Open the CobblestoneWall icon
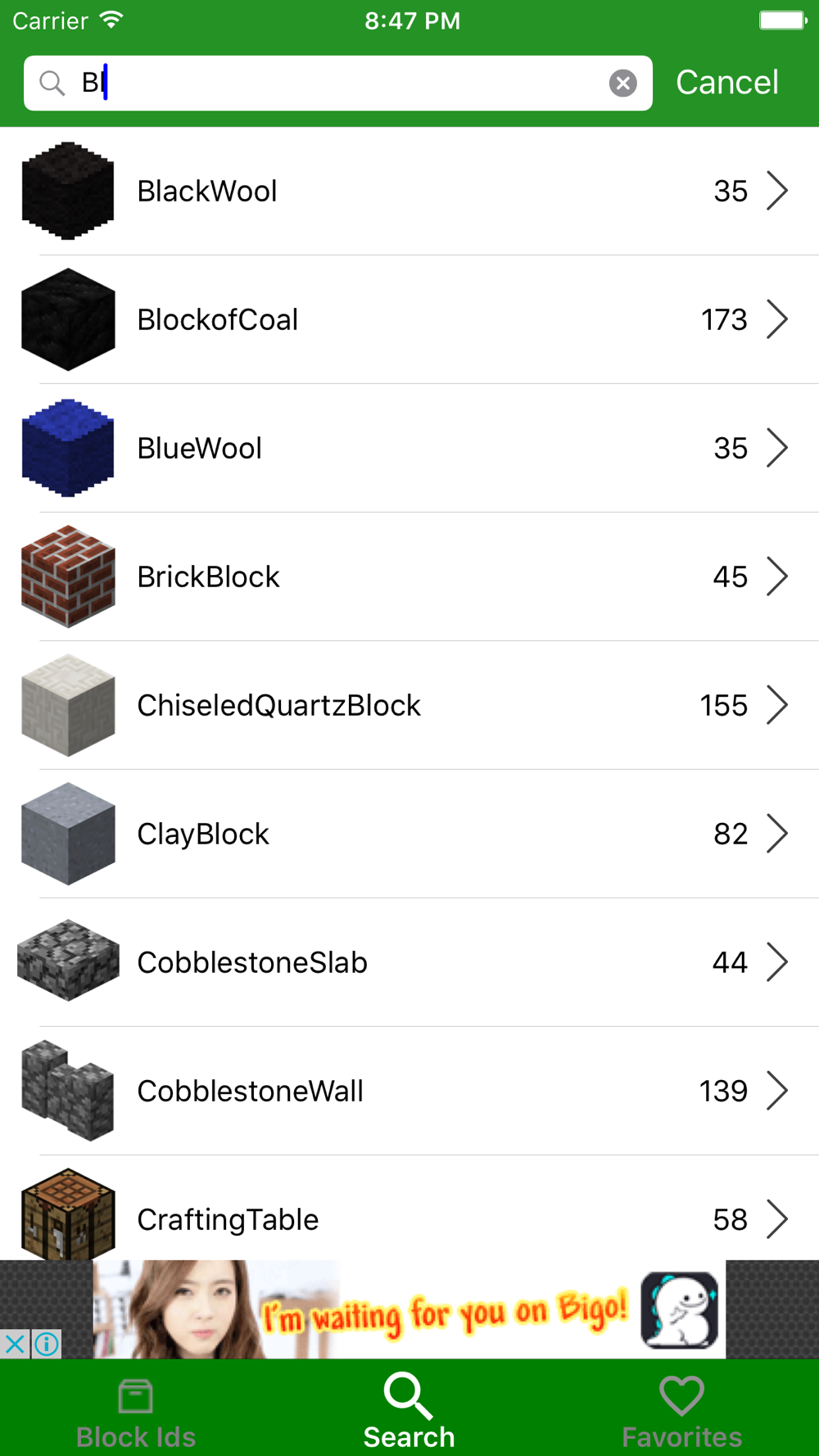Viewport: 819px width, 1456px height. (x=68, y=1091)
